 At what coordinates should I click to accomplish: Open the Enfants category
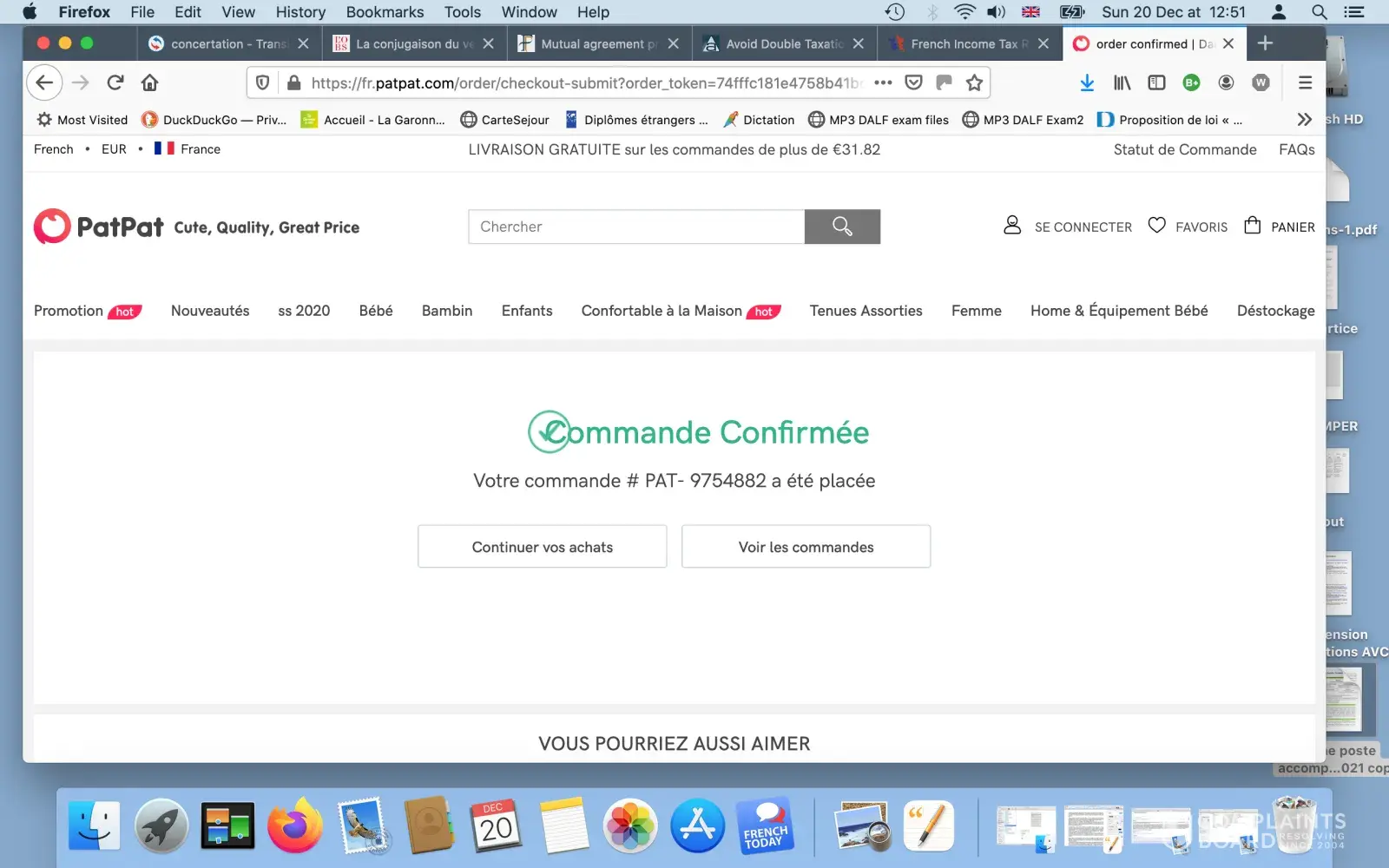click(527, 311)
